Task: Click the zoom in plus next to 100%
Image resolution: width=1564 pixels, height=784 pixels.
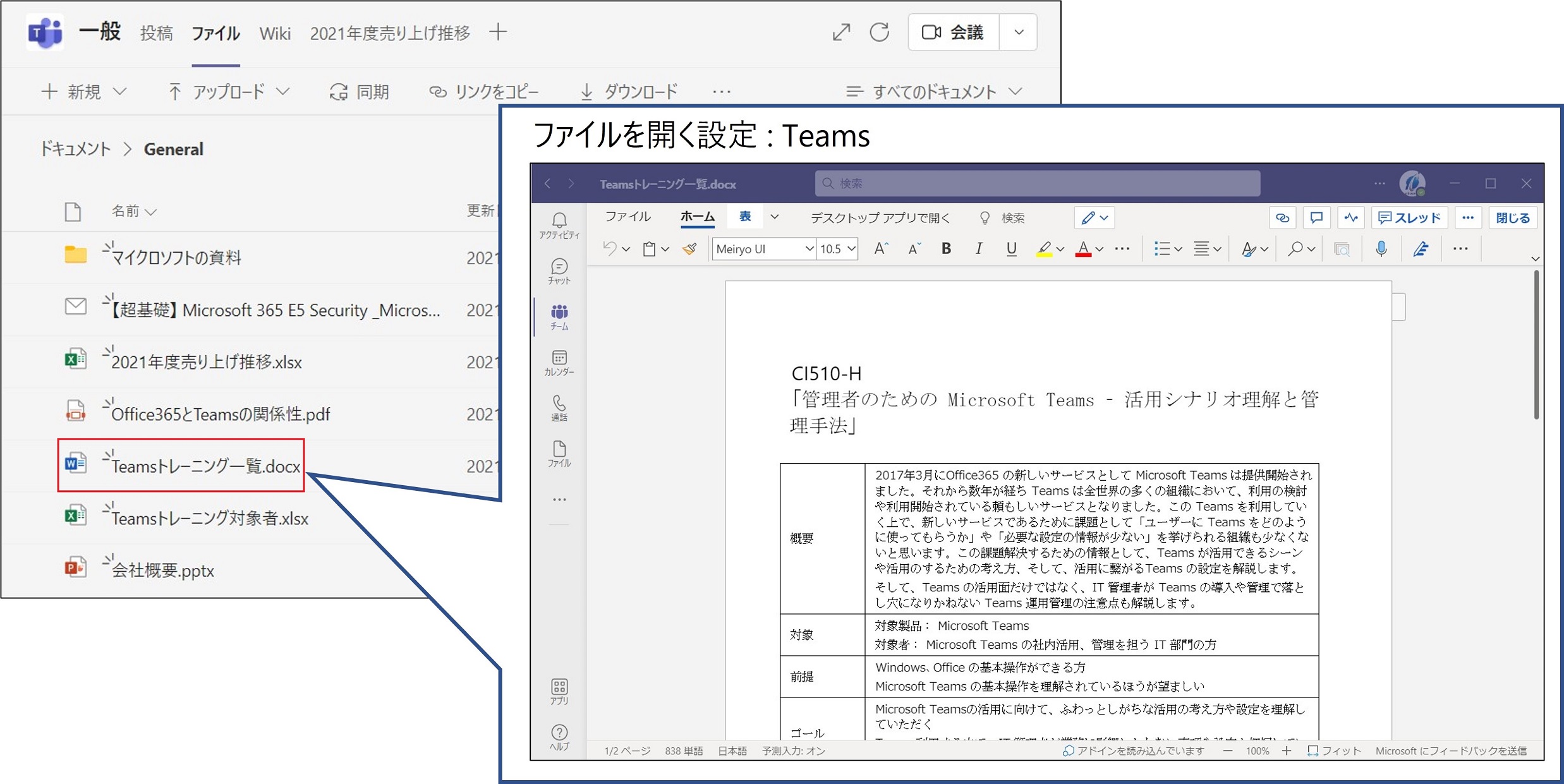Action: pos(1287,751)
